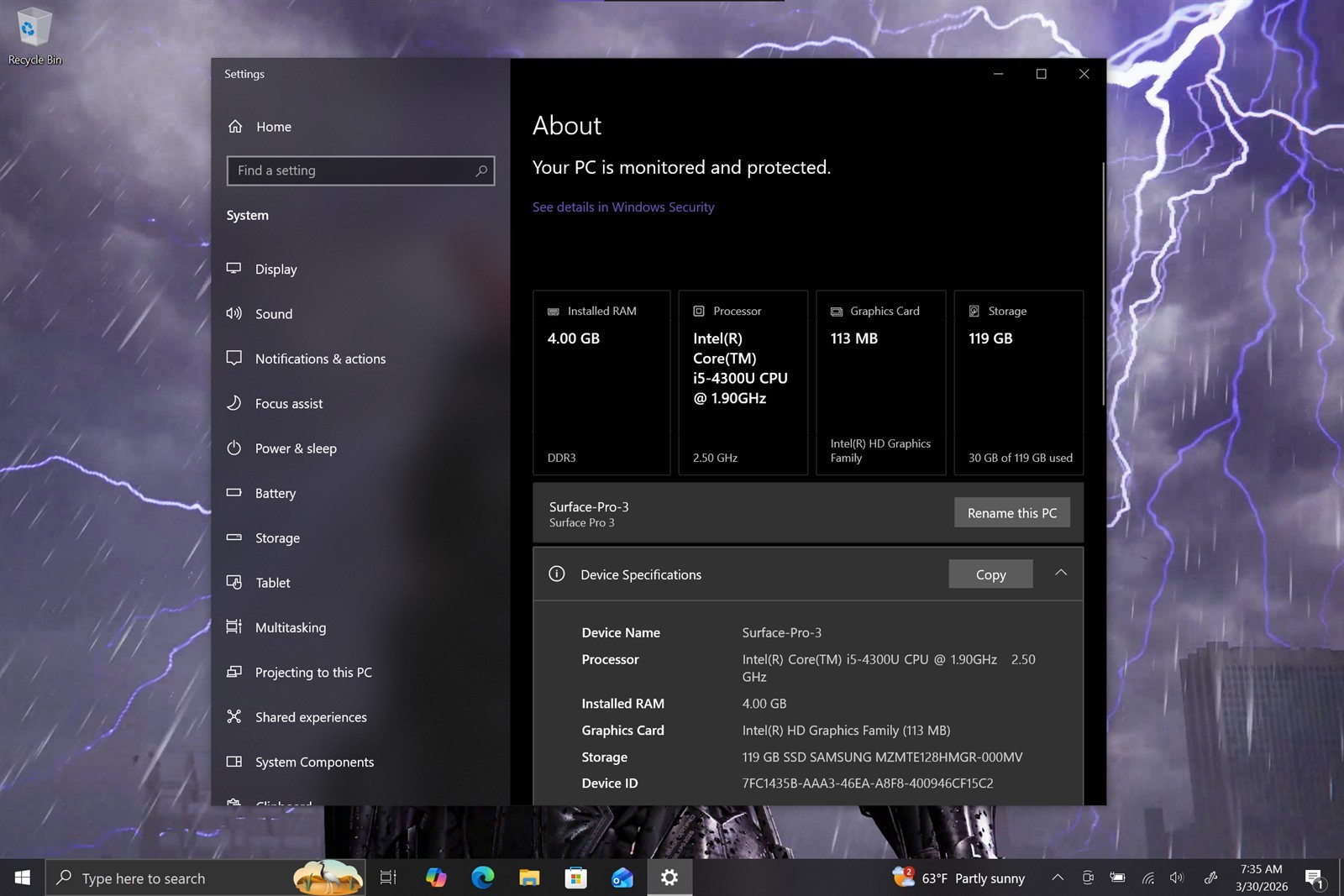The width and height of the screenshot is (1344, 896).
Task: Click the Find a setting search box
Action: click(x=360, y=170)
